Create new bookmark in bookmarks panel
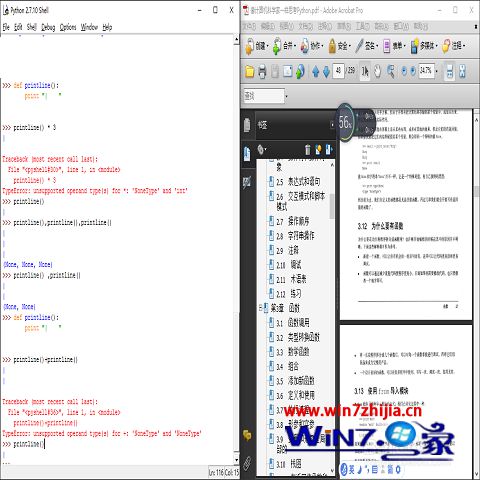Viewport: 480px width, 480px height. [318, 150]
